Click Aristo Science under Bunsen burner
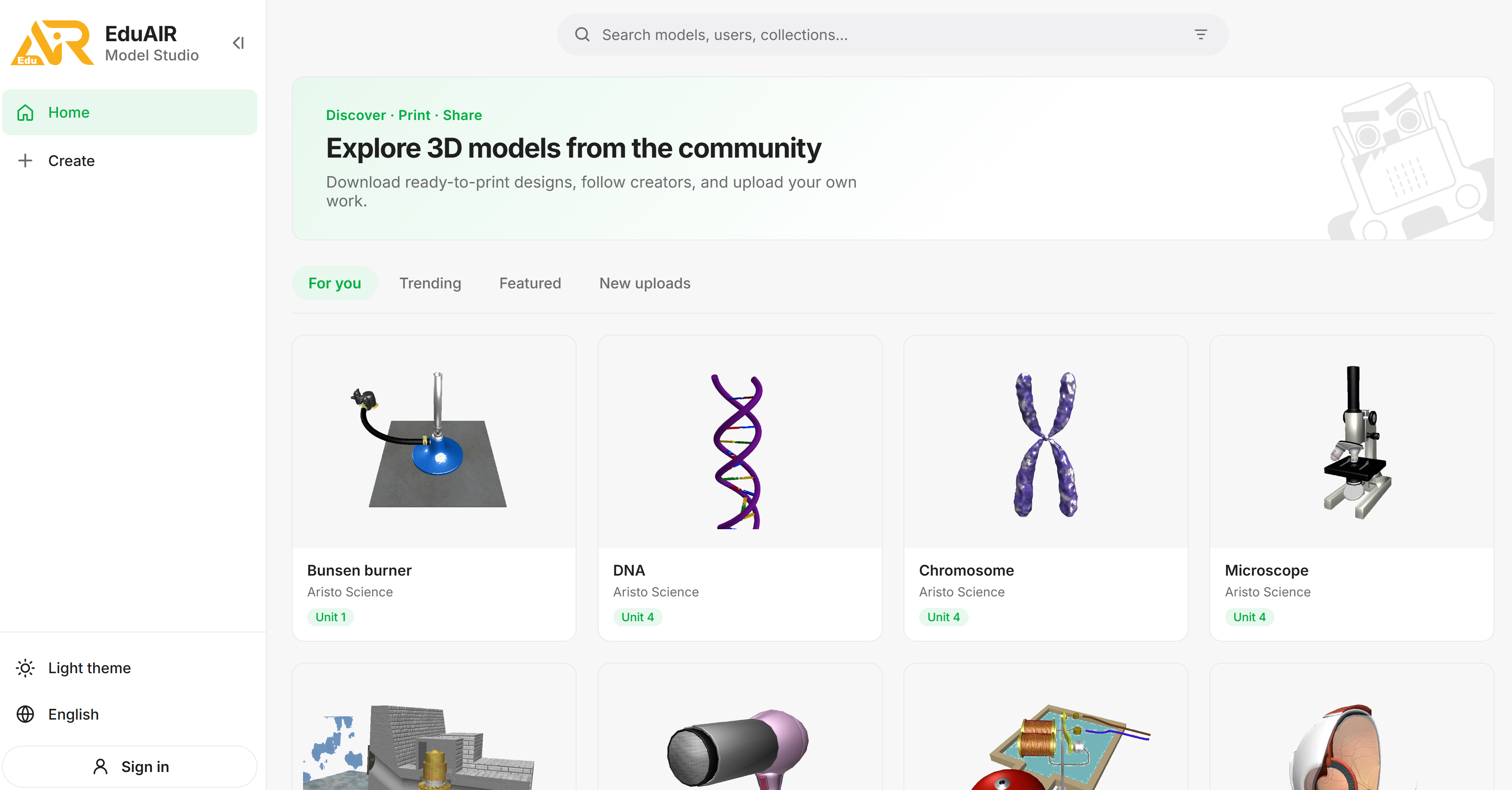 click(350, 592)
